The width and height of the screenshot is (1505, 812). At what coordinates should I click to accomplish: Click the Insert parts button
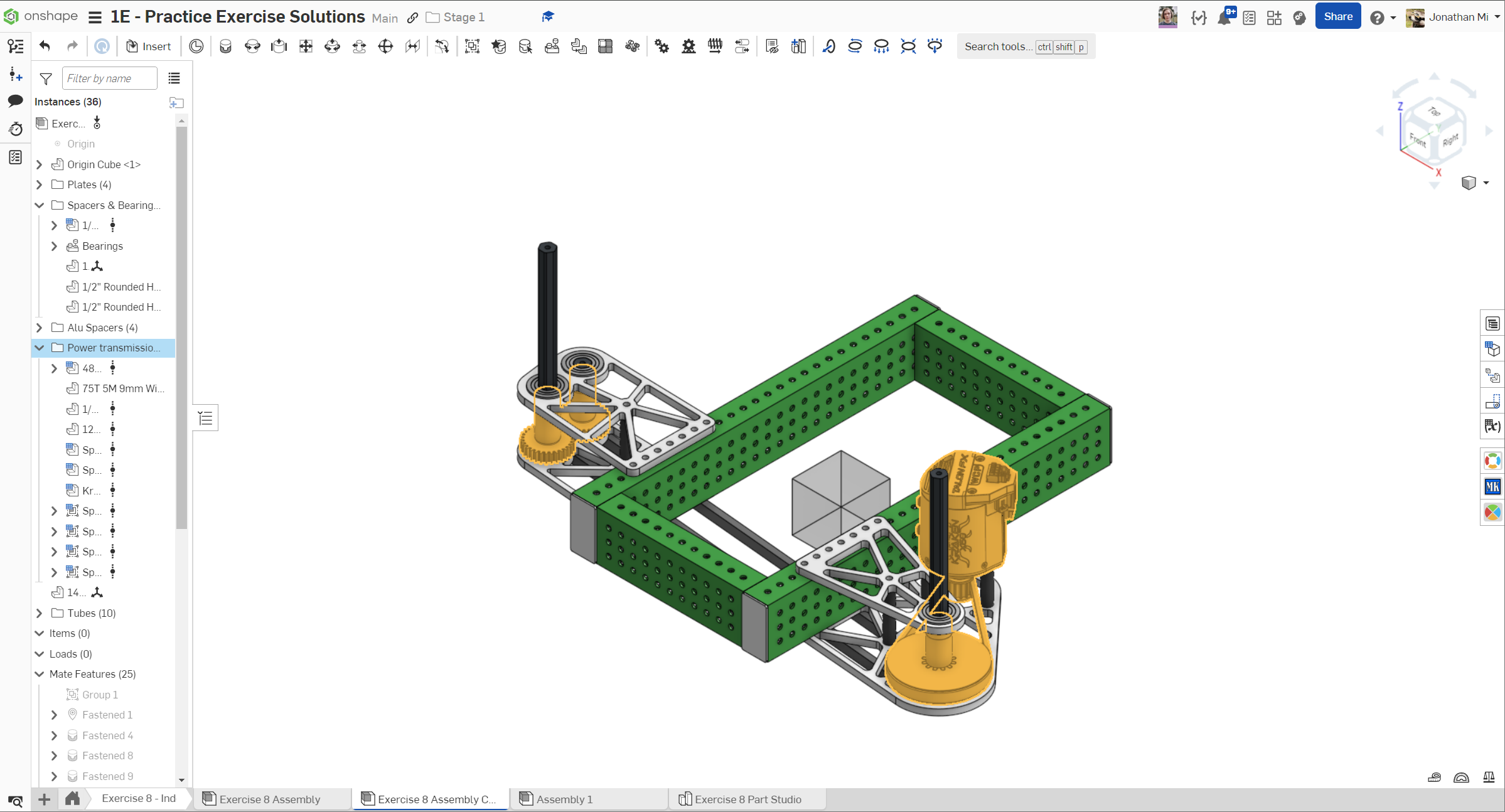point(149,46)
